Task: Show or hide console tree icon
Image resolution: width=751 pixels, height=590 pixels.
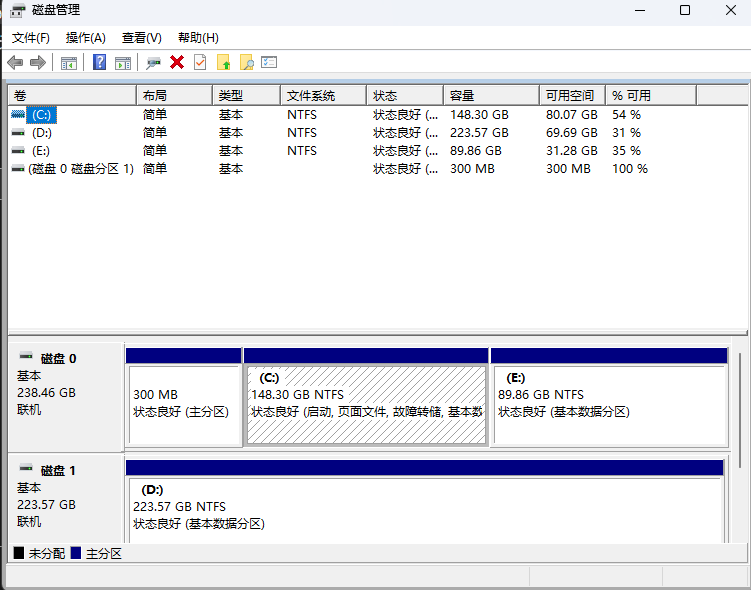Action: (x=68, y=63)
